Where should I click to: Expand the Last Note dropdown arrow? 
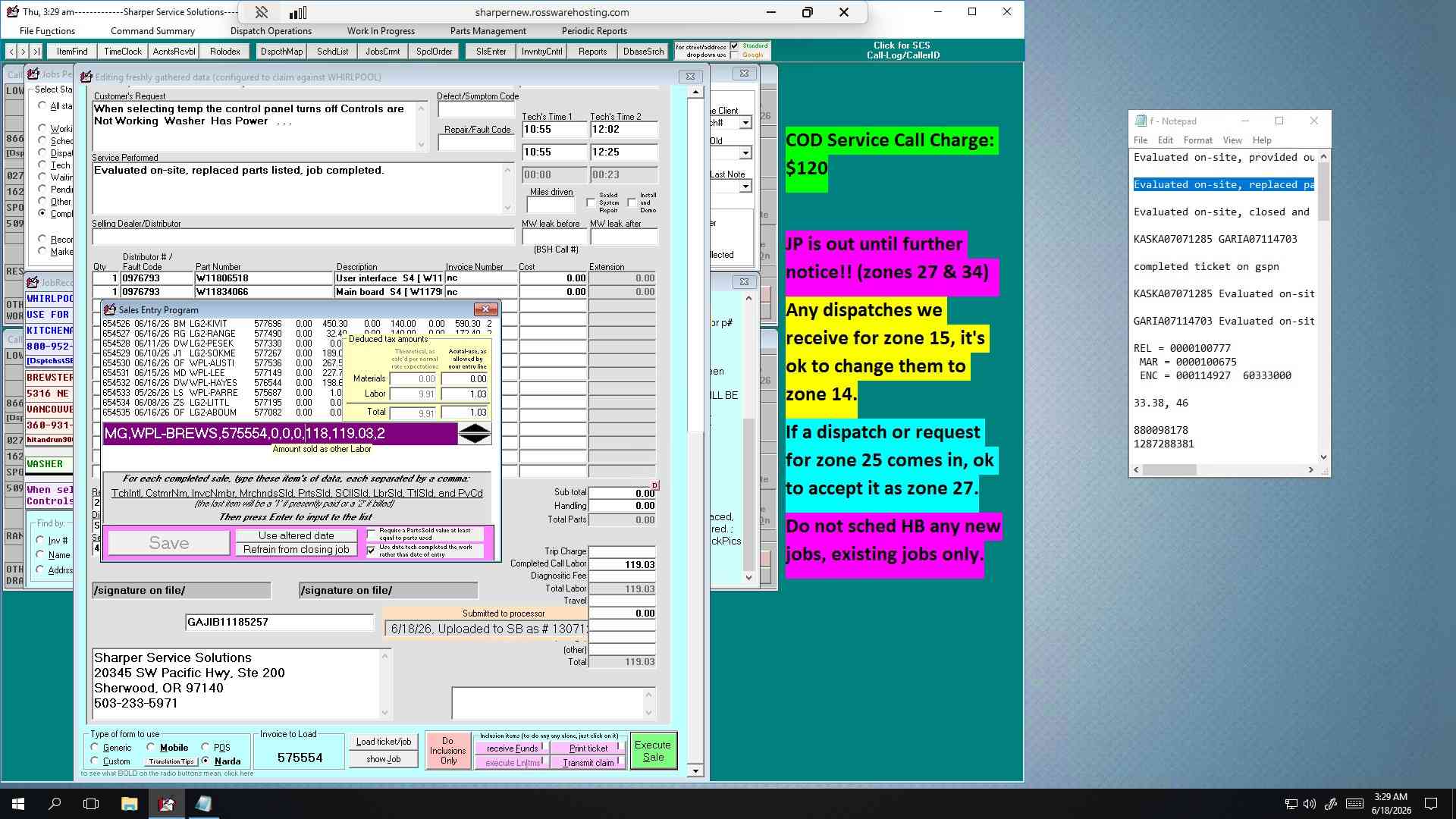(745, 187)
